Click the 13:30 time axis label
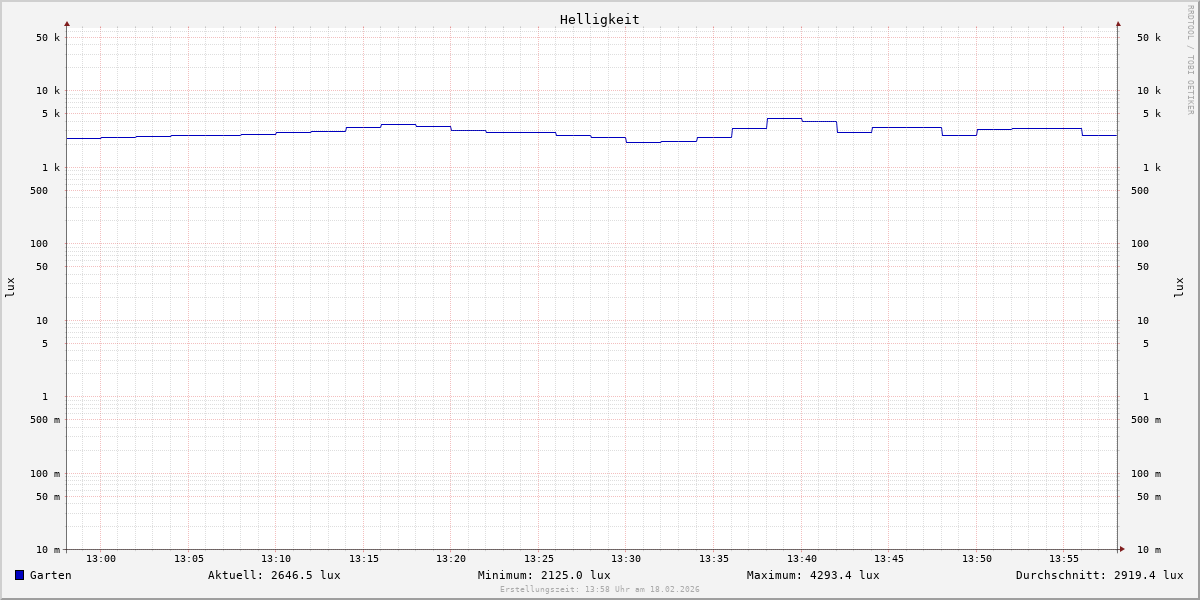The height and width of the screenshot is (600, 1200). (x=626, y=559)
